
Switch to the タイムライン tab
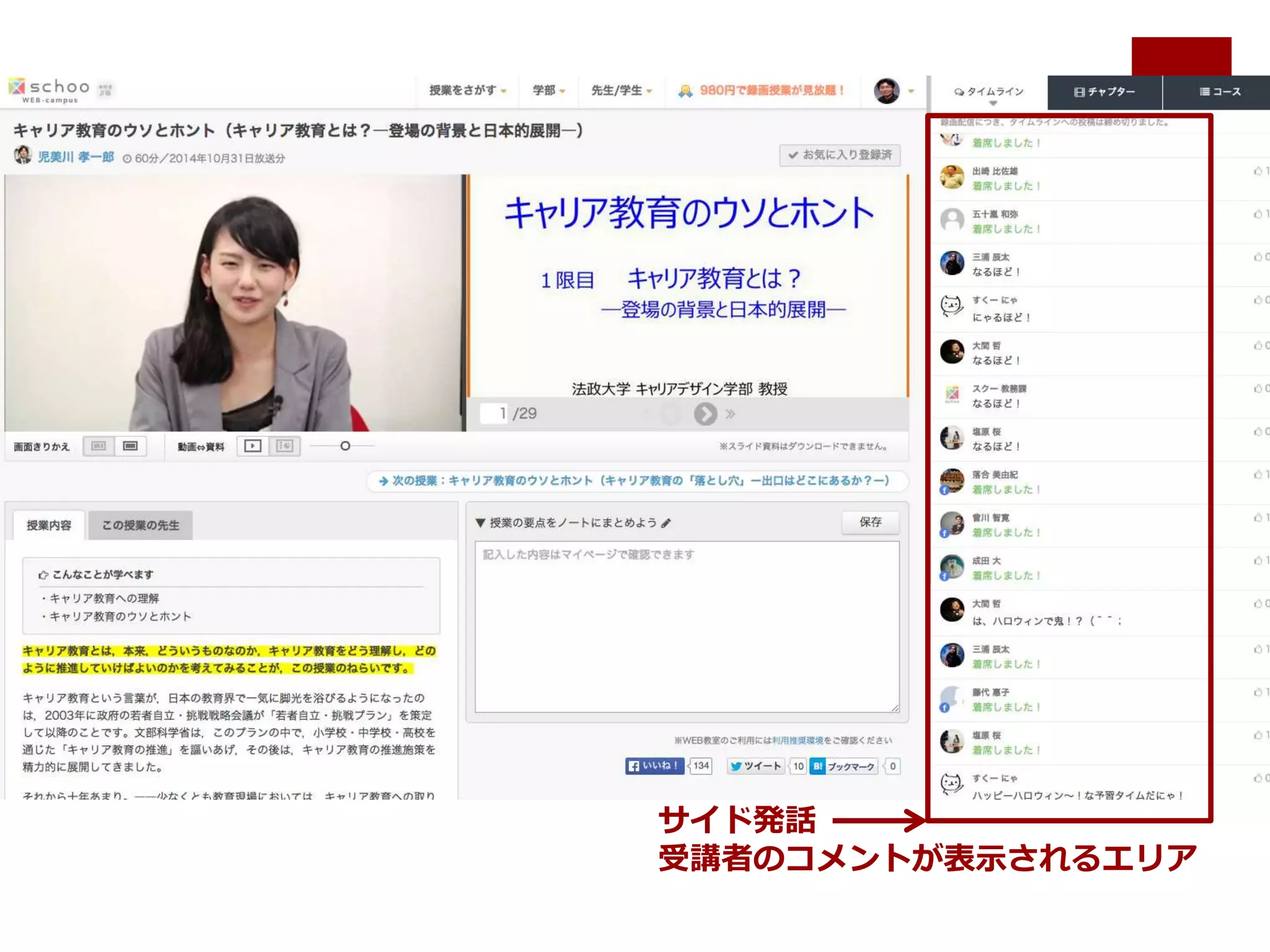point(990,92)
